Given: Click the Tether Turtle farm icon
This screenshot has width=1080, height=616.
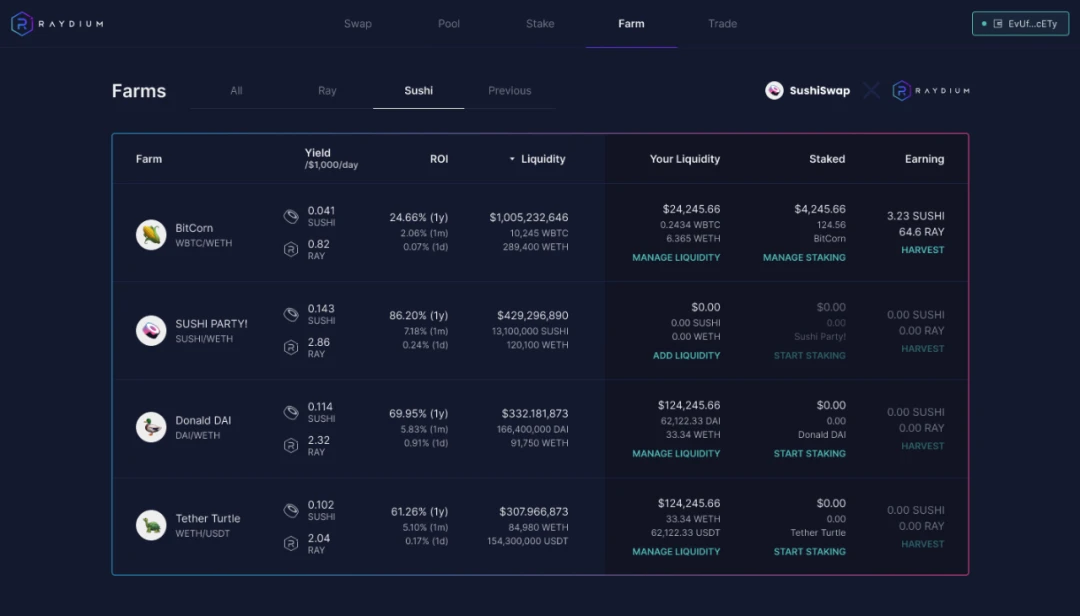Looking at the screenshot, I should coord(151,525).
